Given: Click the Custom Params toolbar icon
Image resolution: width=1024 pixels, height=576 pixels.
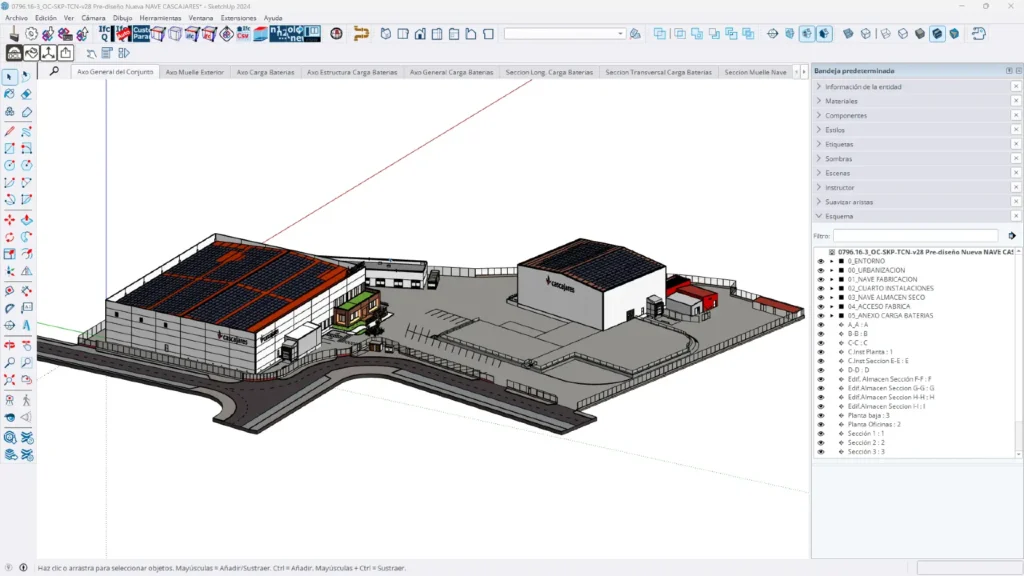Looking at the screenshot, I should coord(140,33).
